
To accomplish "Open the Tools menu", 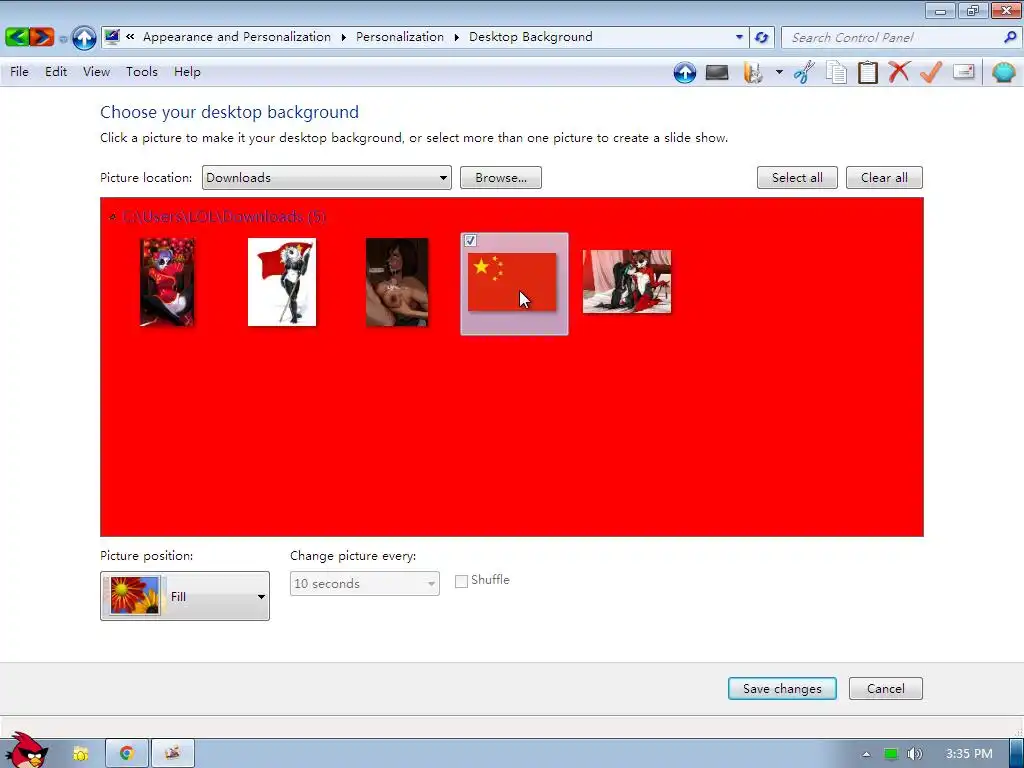I will coord(142,72).
